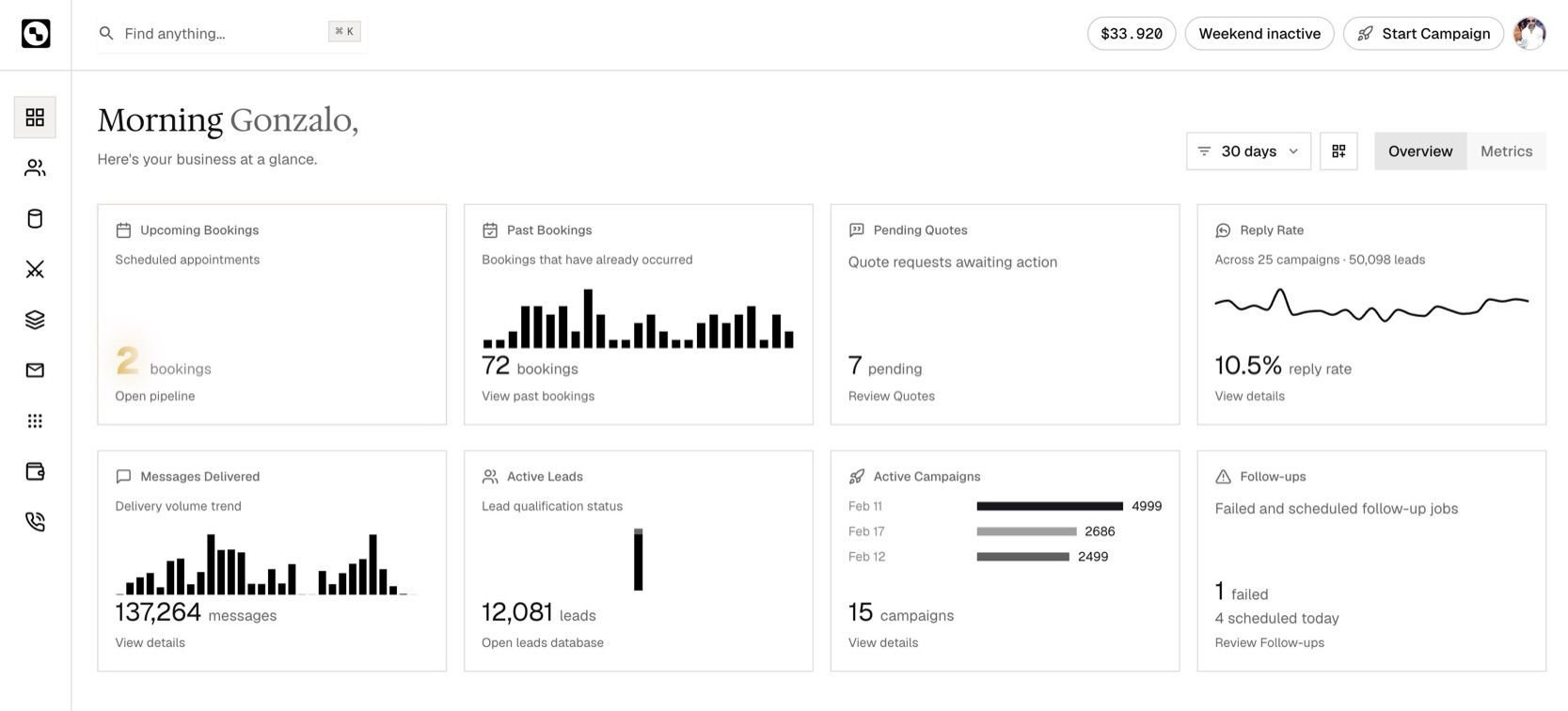Click the Past Bookings bar chart

[x=638, y=319]
